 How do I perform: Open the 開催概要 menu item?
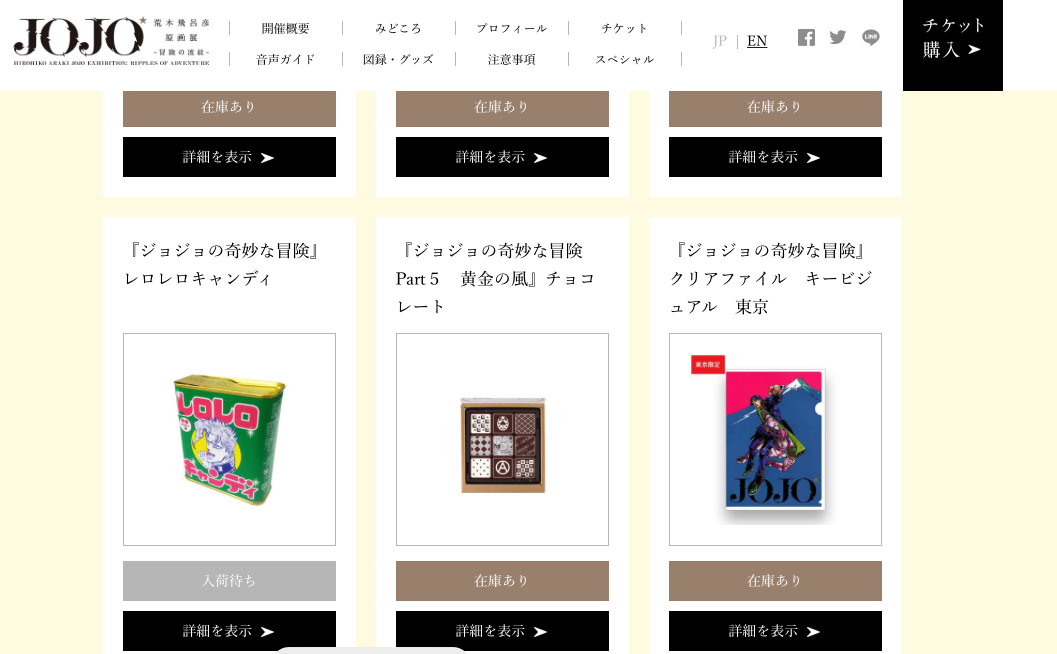(x=286, y=28)
